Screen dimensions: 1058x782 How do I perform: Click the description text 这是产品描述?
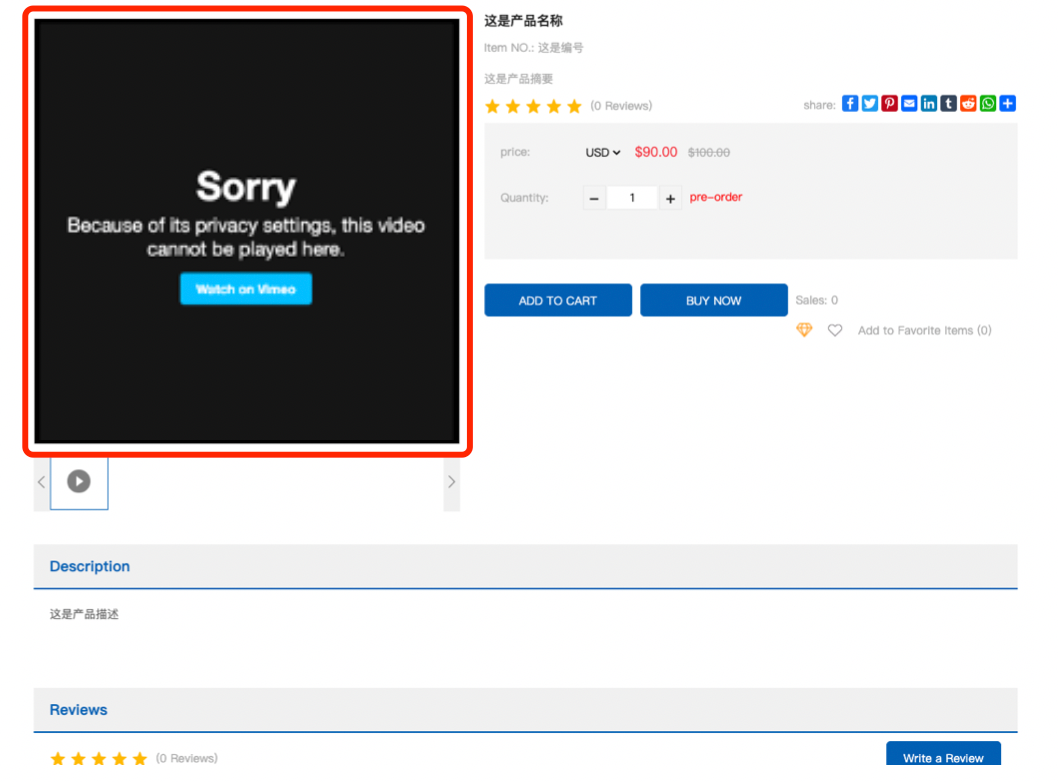click(84, 614)
